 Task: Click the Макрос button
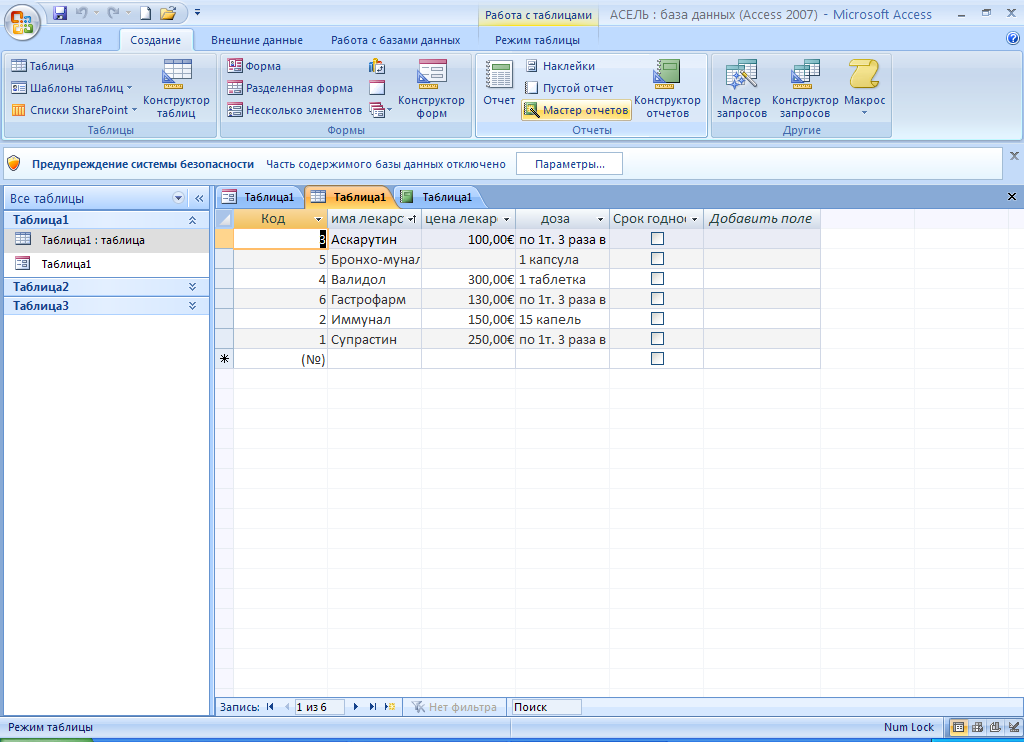tap(864, 89)
